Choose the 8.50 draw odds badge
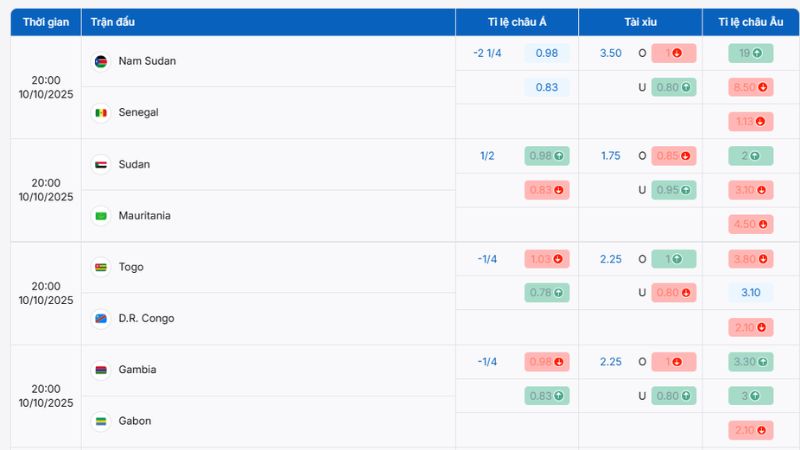The width and height of the screenshot is (800, 450). (750, 87)
